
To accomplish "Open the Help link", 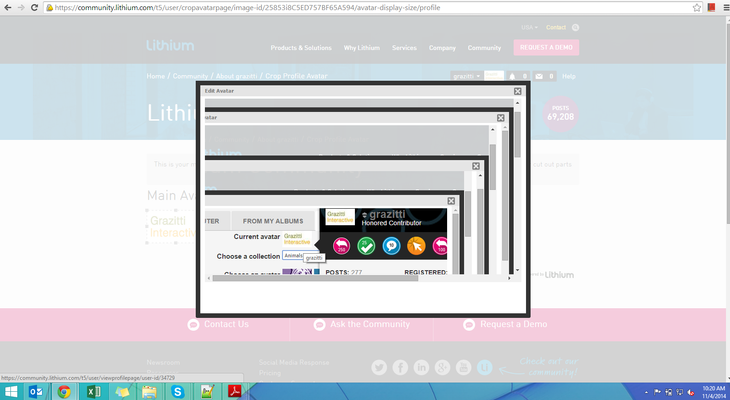I will [x=568, y=76].
